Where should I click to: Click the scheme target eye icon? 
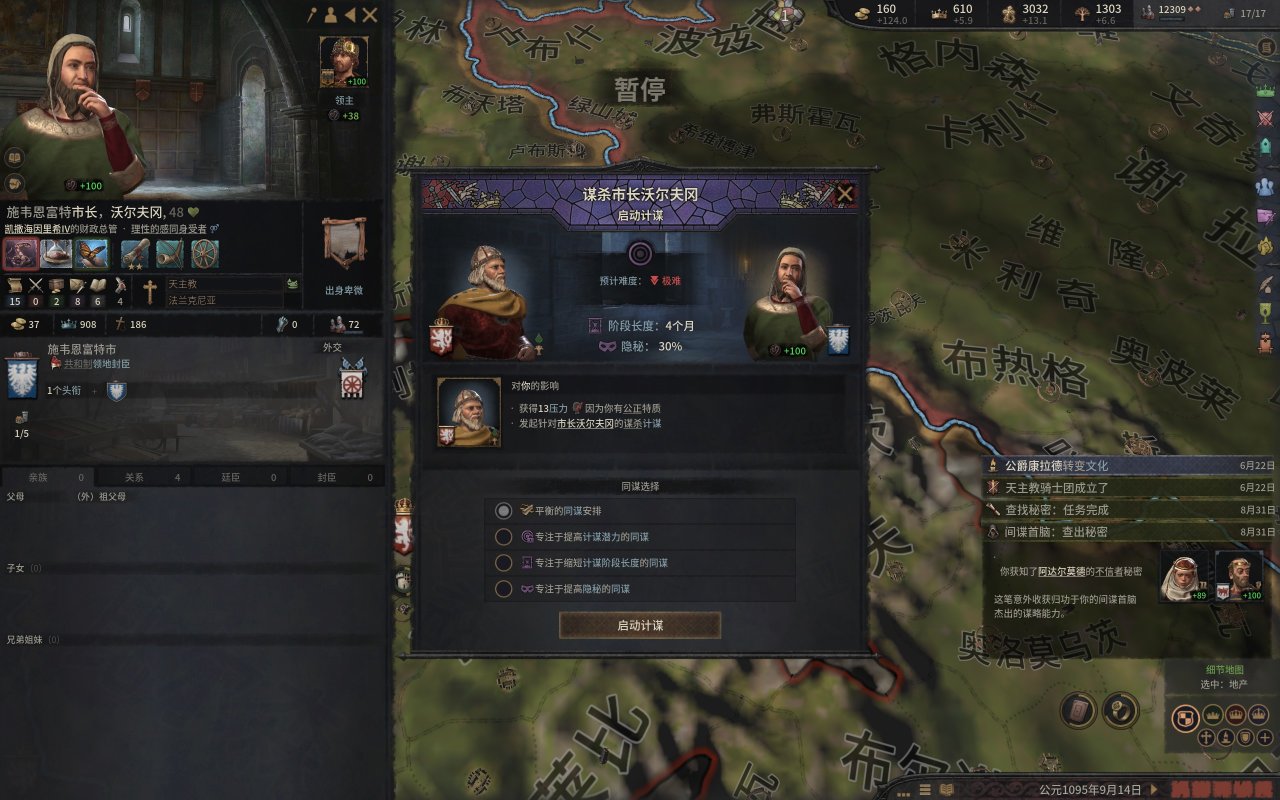coord(638,253)
